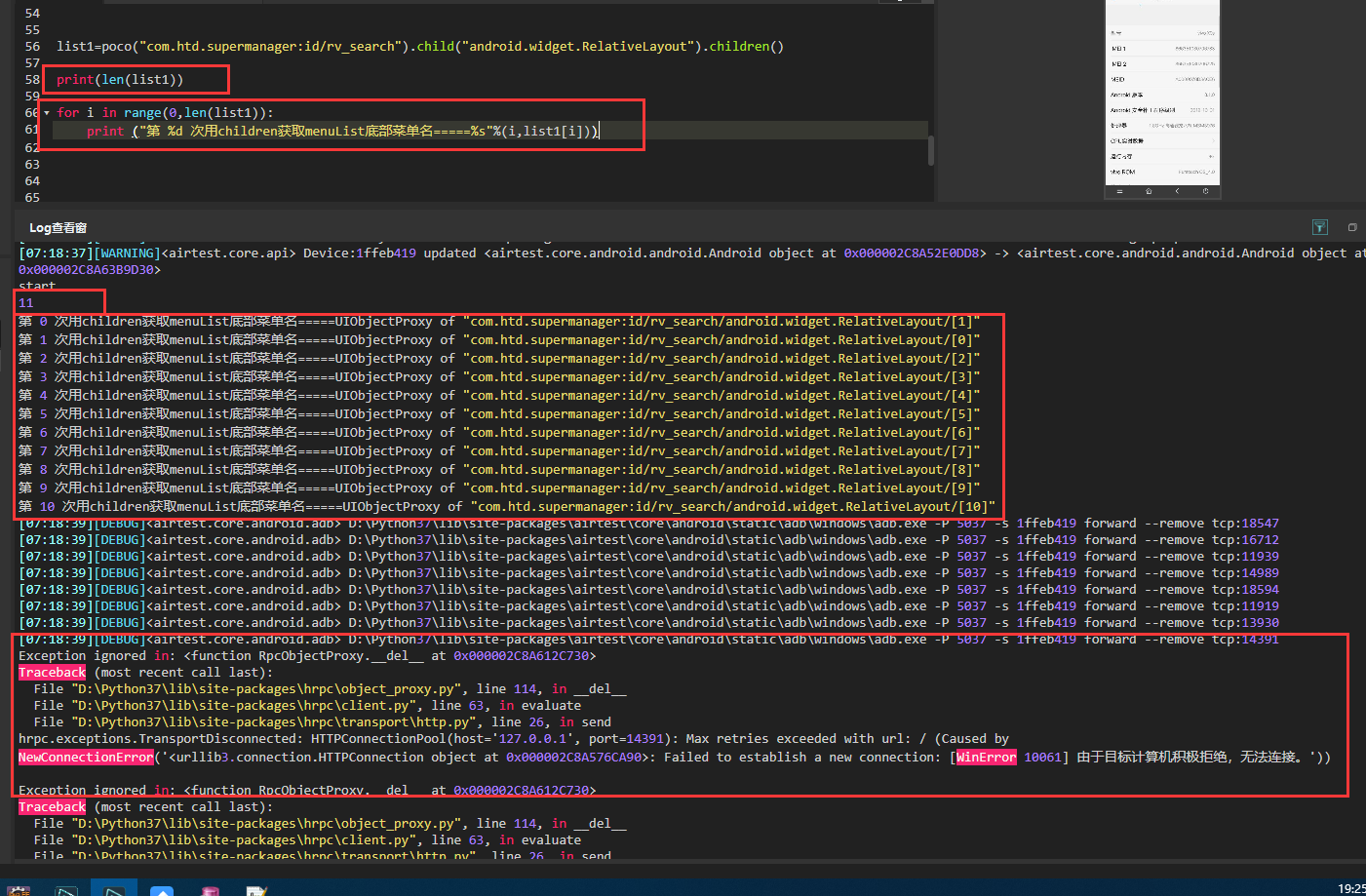Screen dimensions: 1366x896
Task: Switch to the active AirtestIDE taskbar window
Action: (x=114, y=889)
